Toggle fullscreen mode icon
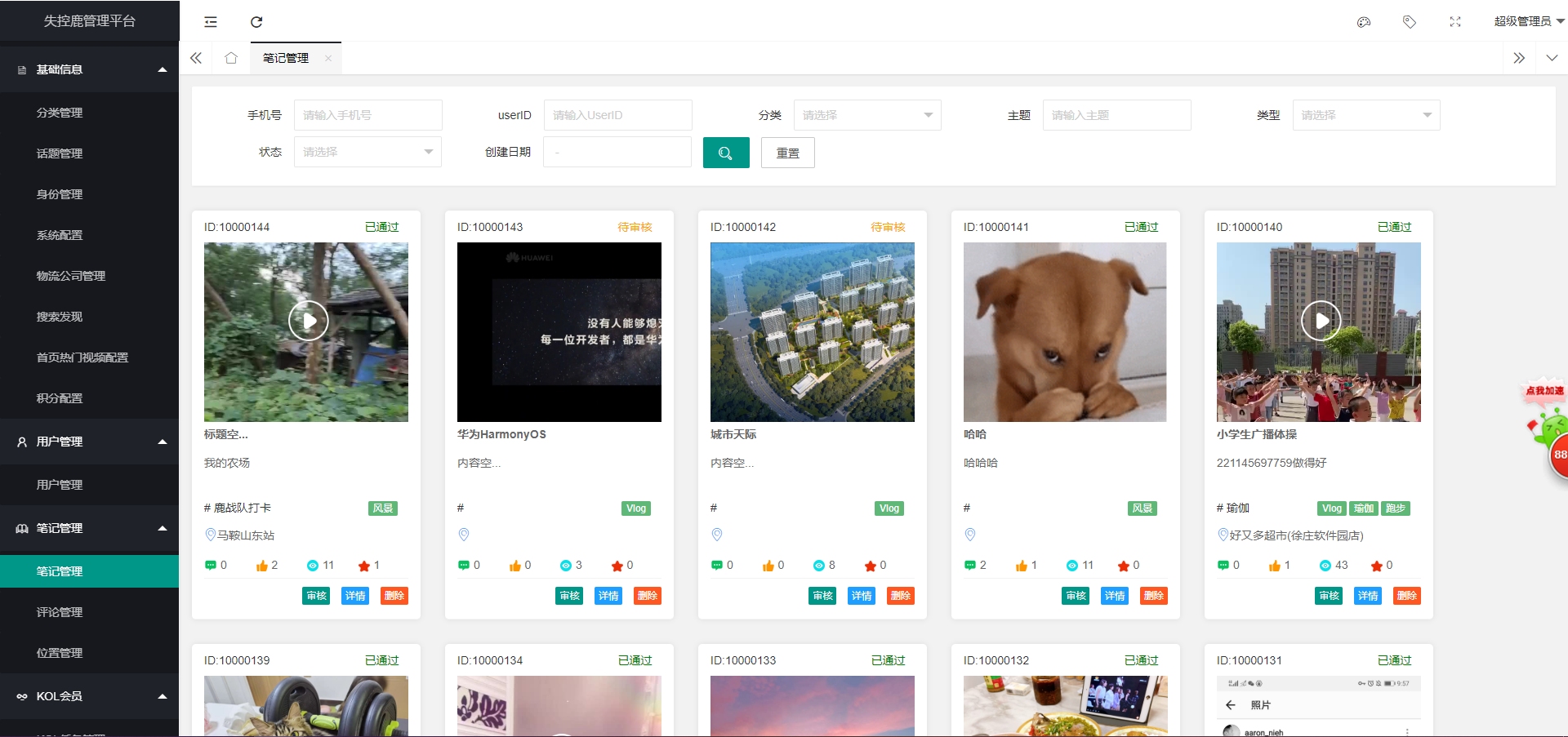Screen dimensions: 1568x737 point(1455,22)
